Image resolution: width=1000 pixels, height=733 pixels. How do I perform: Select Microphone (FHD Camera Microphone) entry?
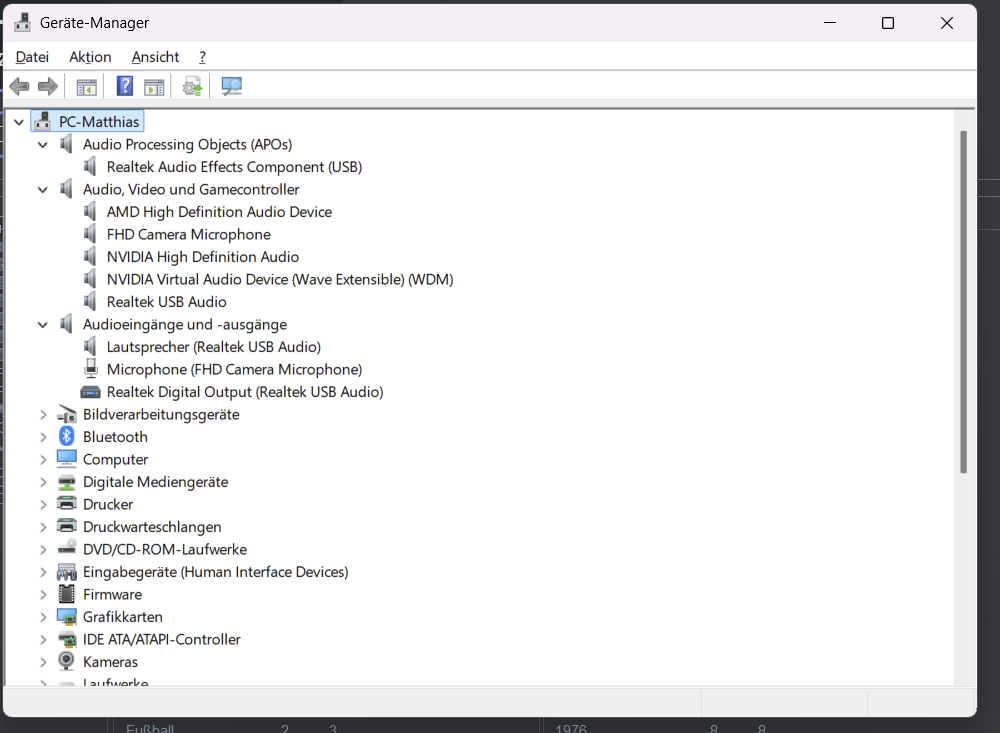pyautogui.click(x=234, y=369)
